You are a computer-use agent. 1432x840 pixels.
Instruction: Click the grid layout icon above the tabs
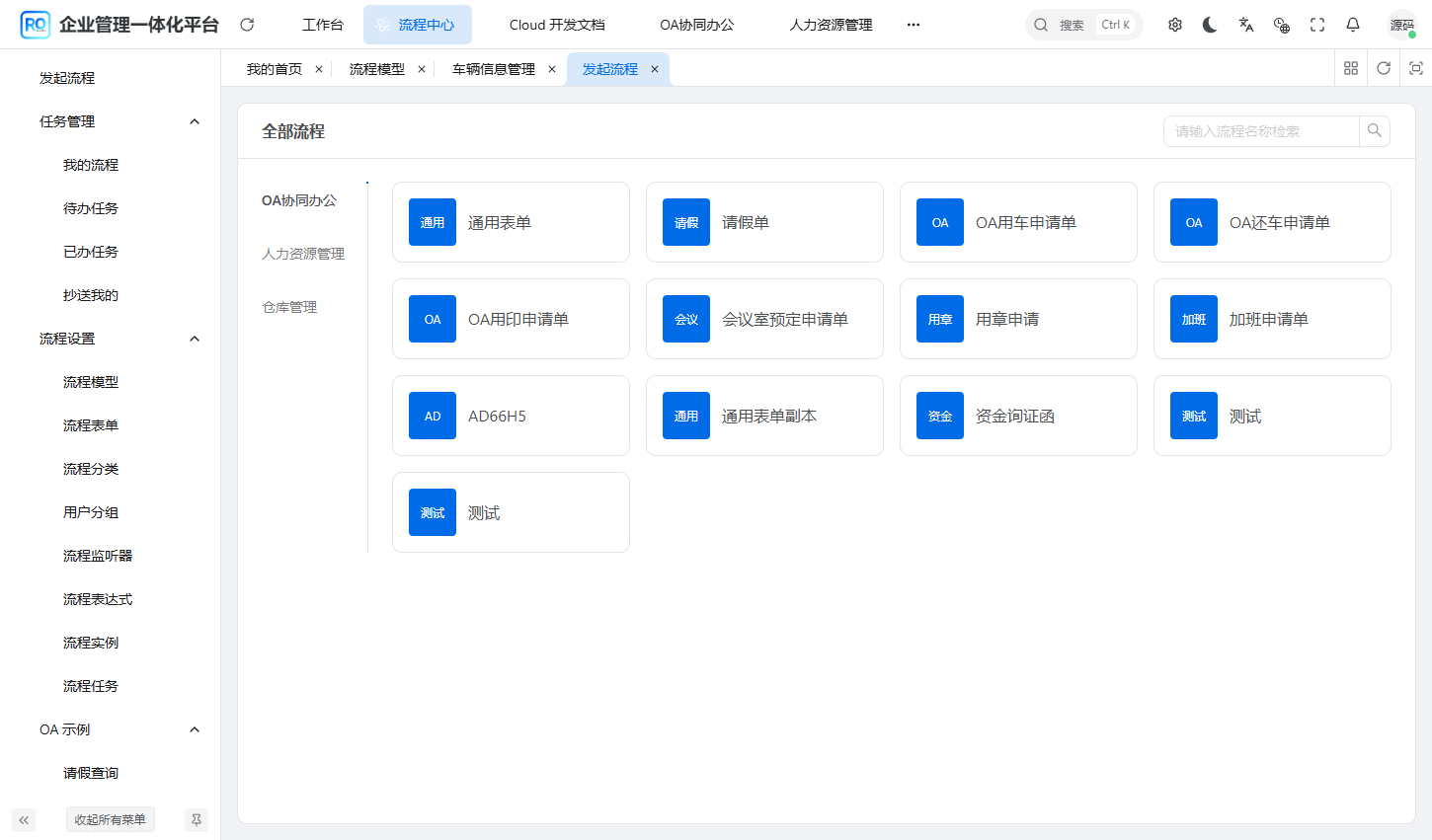(1351, 68)
